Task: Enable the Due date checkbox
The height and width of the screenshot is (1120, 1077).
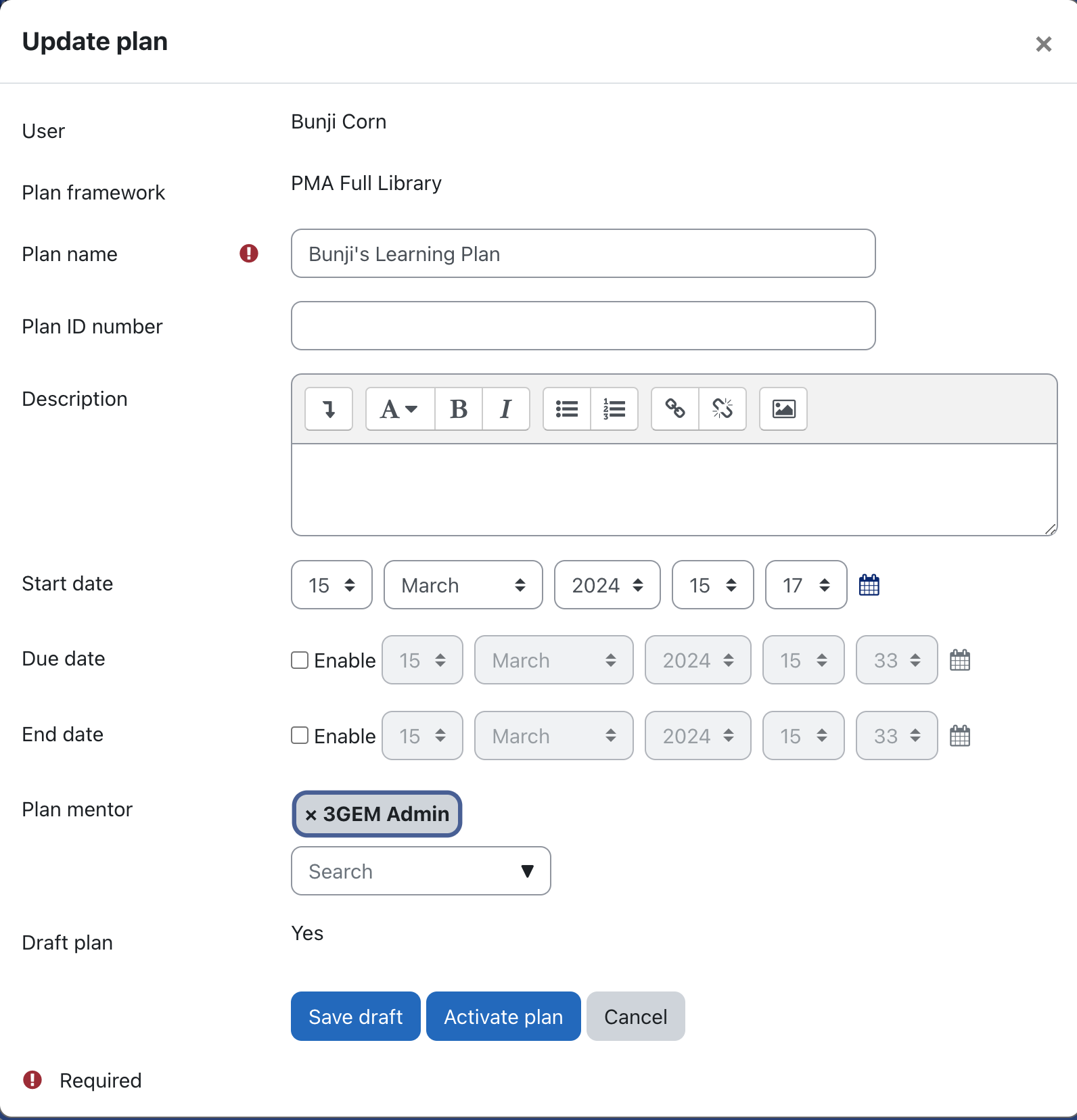Action: (x=300, y=660)
